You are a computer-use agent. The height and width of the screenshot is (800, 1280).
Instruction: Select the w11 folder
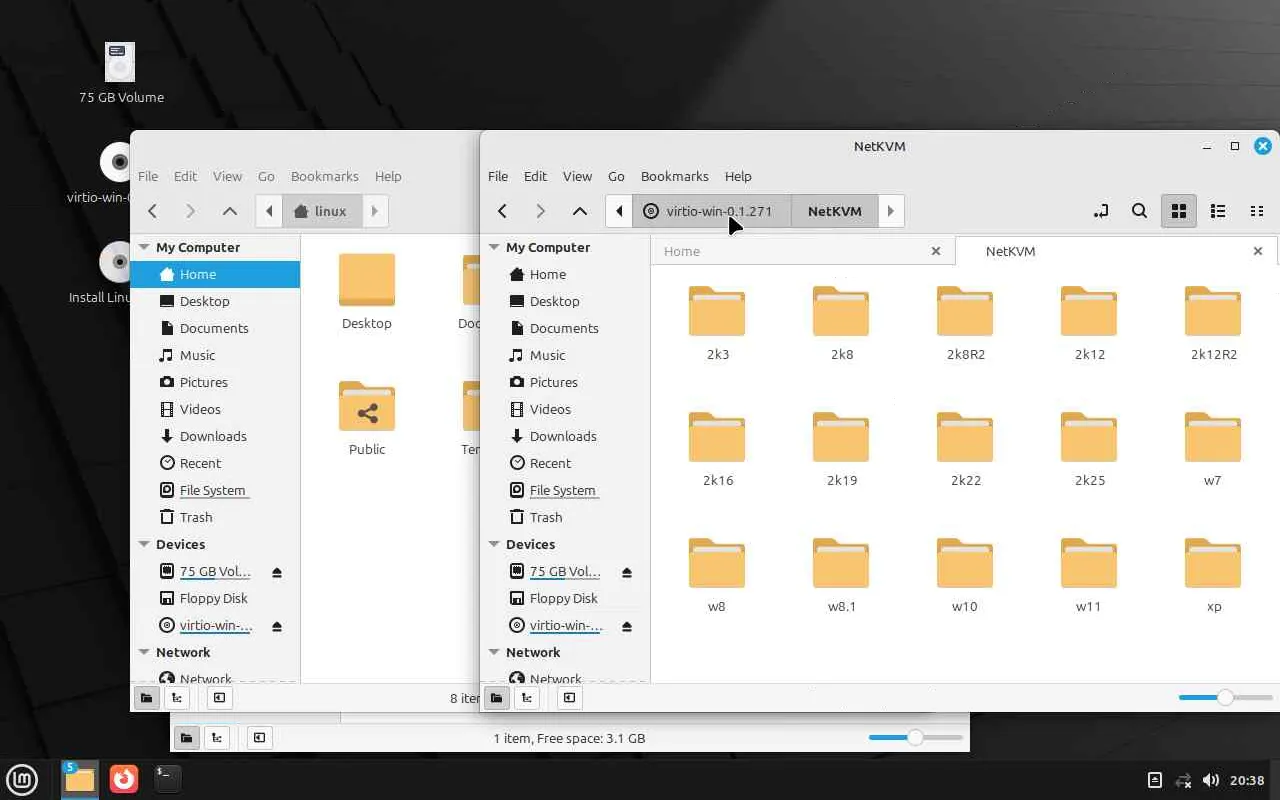coord(1089,574)
